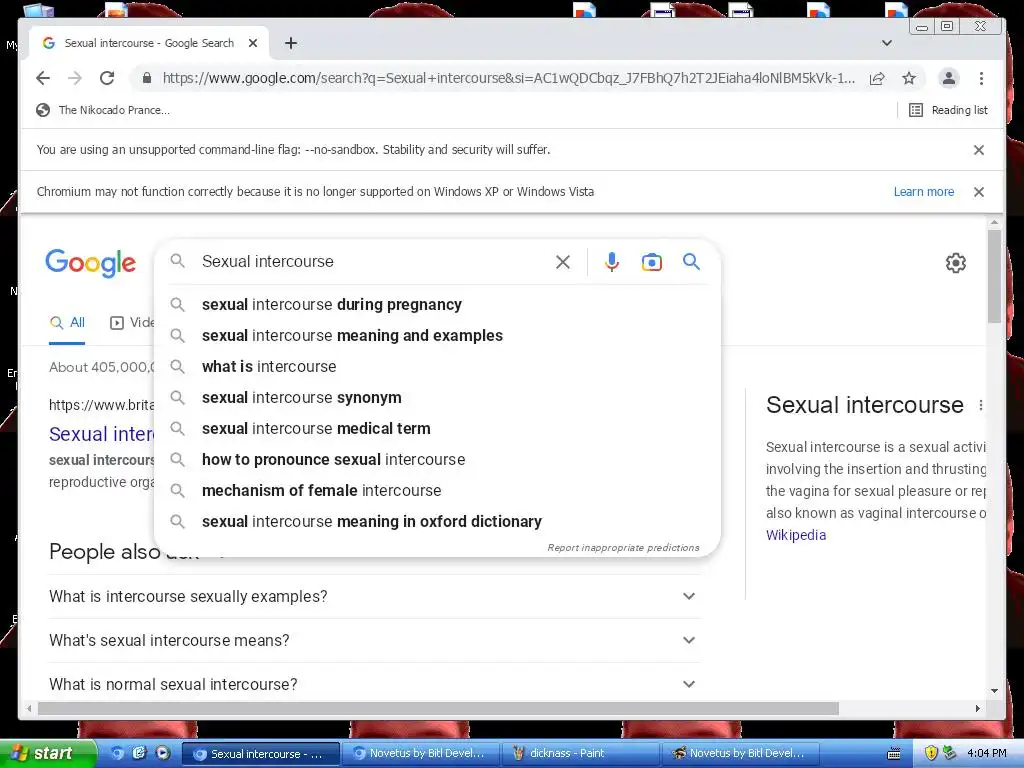Select suggestion 'during pregnancy'
The height and width of the screenshot is (768, 1024).
[438, 304]
